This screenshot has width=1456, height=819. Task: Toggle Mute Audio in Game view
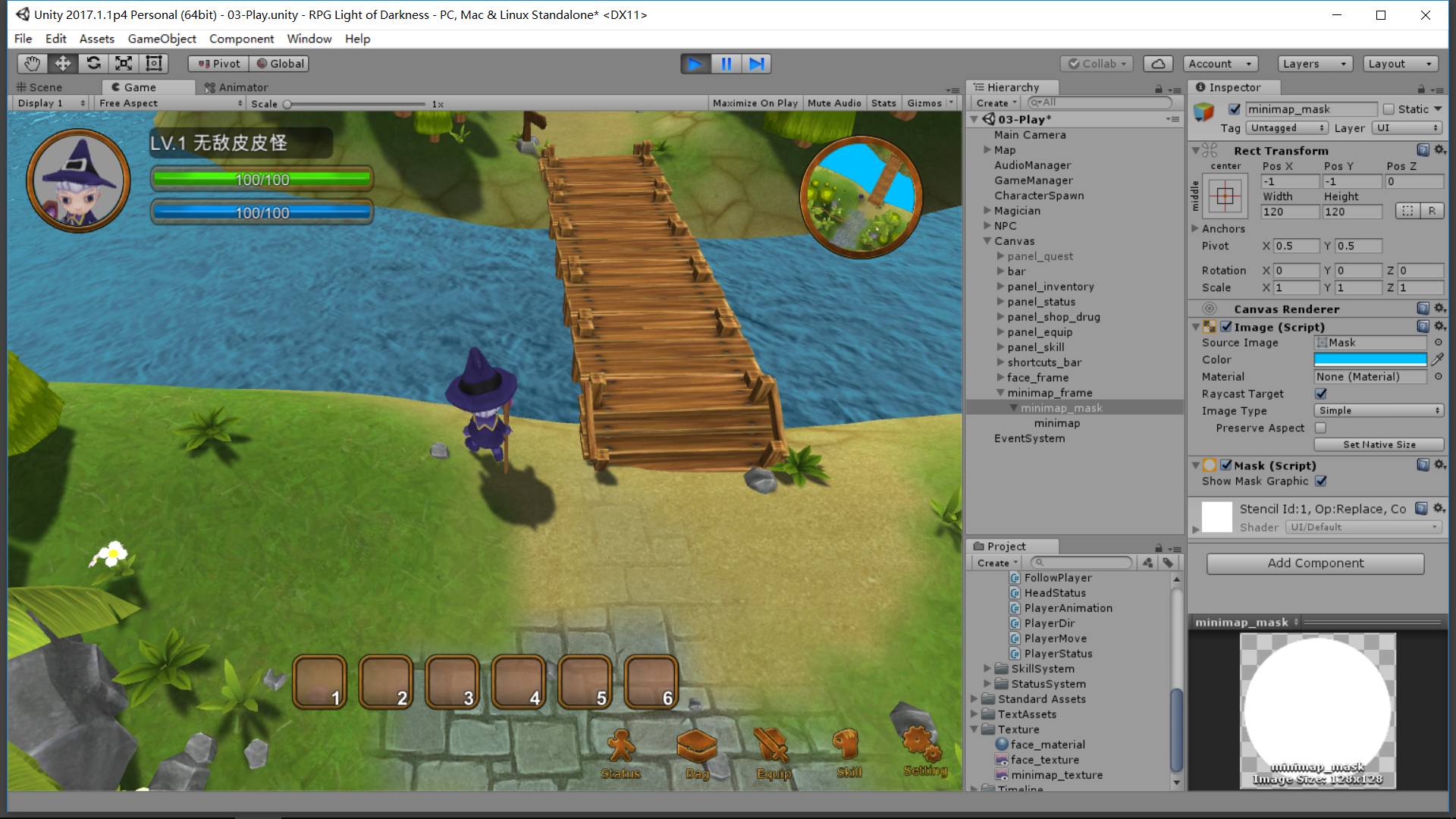(834, 103)
